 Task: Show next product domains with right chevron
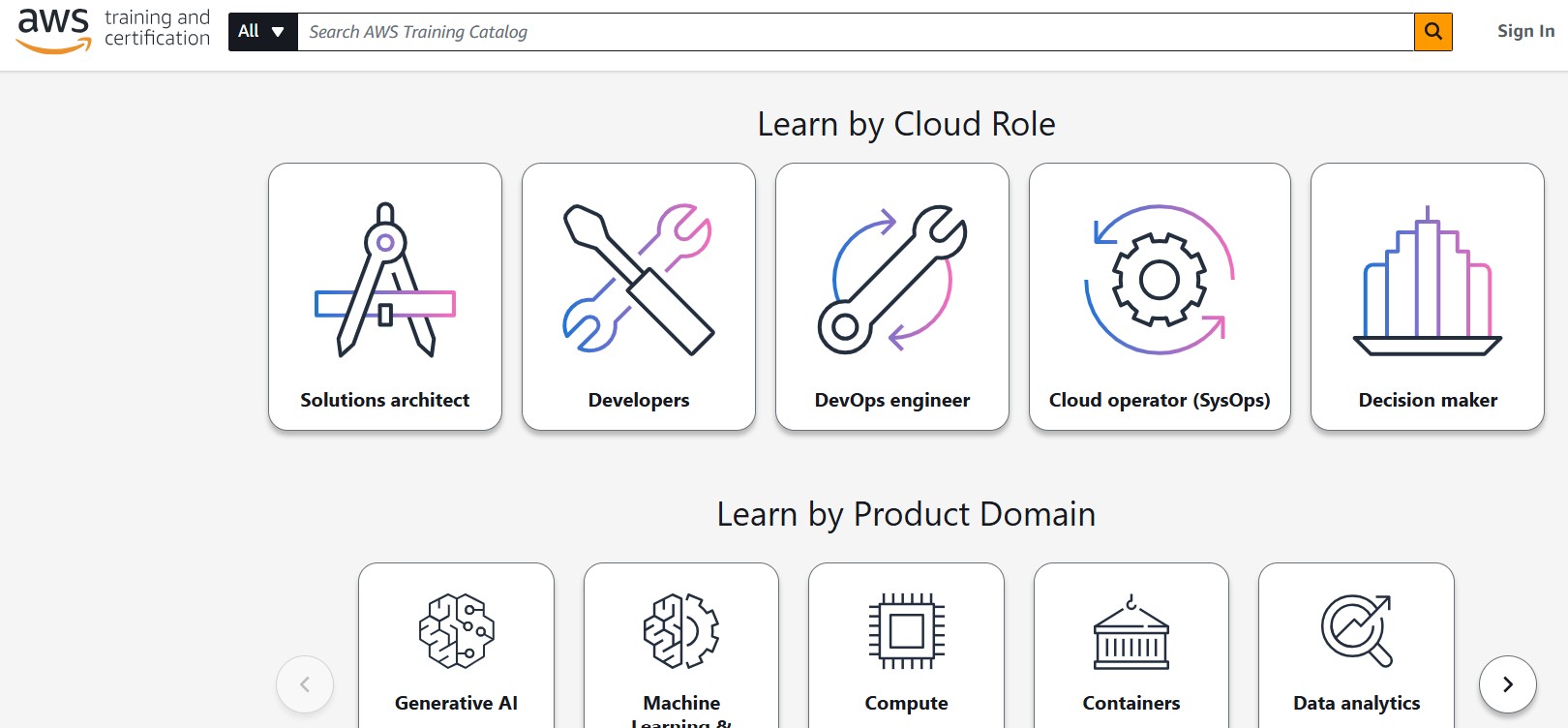[1508, 684]
